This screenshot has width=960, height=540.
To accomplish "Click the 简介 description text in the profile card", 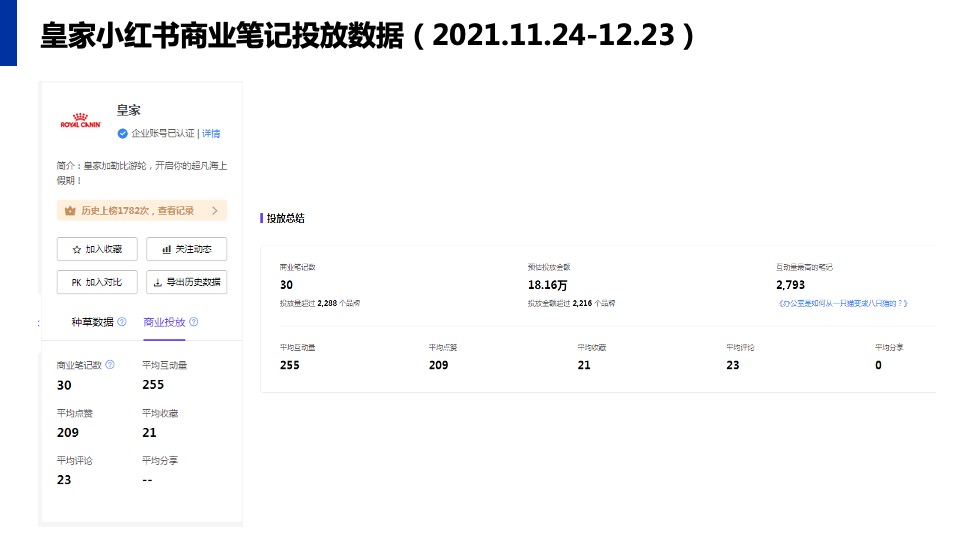I will (142, 173).
